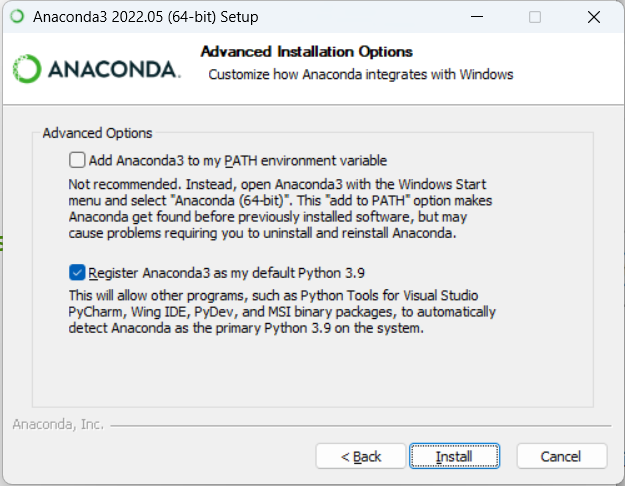
Task: Close the Anaconda3 Setup window
Action: click(593, 17)
